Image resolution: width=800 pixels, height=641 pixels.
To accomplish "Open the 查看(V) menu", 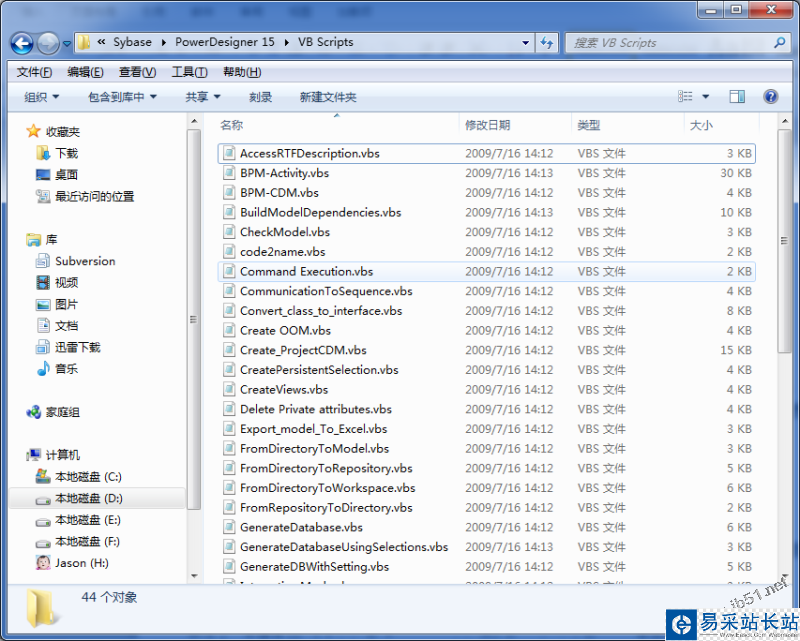I will pyautogui.click(x=137, y=72).
